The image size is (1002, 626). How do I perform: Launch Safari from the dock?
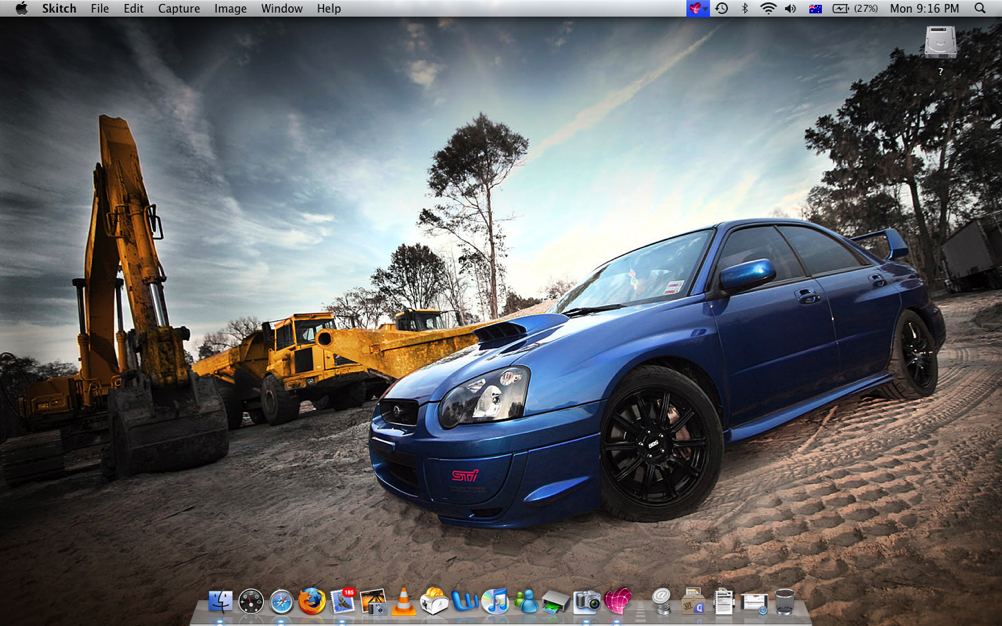(282, 601)
